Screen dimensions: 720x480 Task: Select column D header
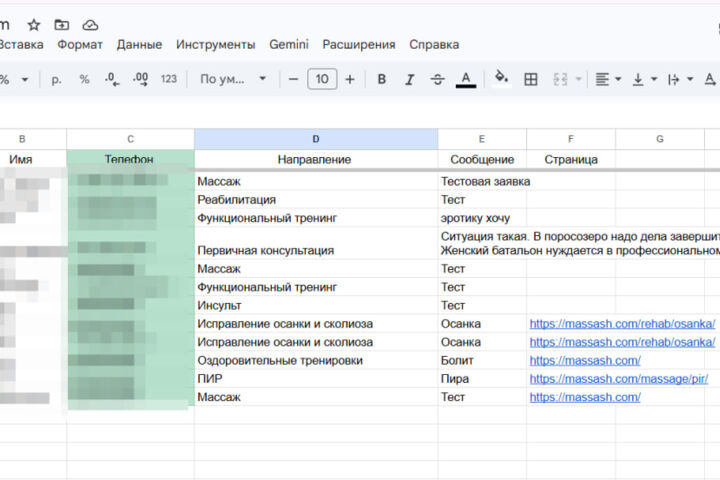[x=316, y=139]
